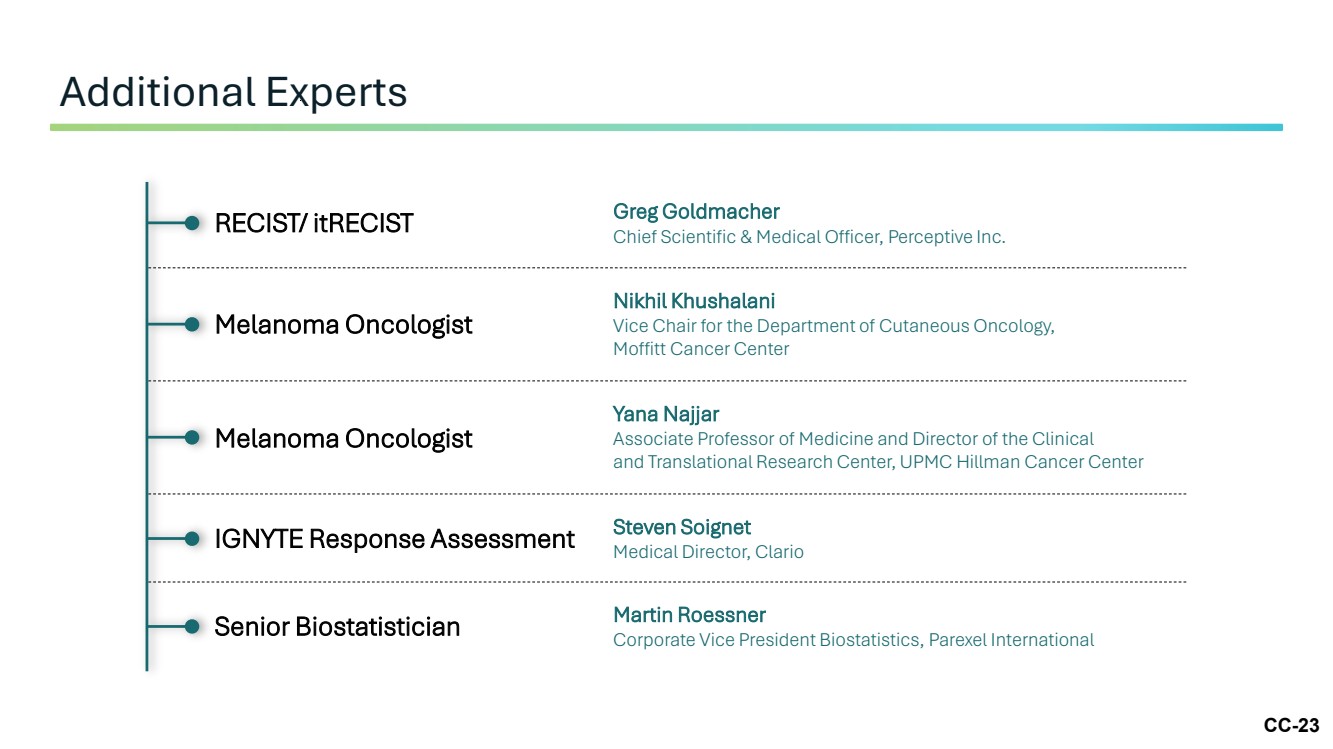Select the UPMC Hillman Cancer Center line
Image resolution: width=1333 pixels, height=749 pixels.
tap(878, 462)
